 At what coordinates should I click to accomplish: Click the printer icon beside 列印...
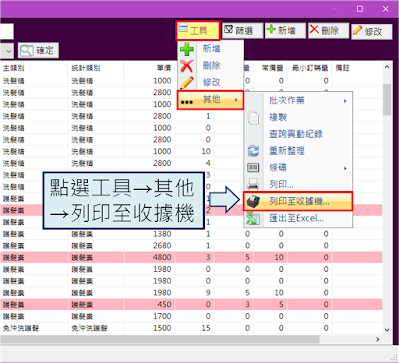[x=253, y=184]
